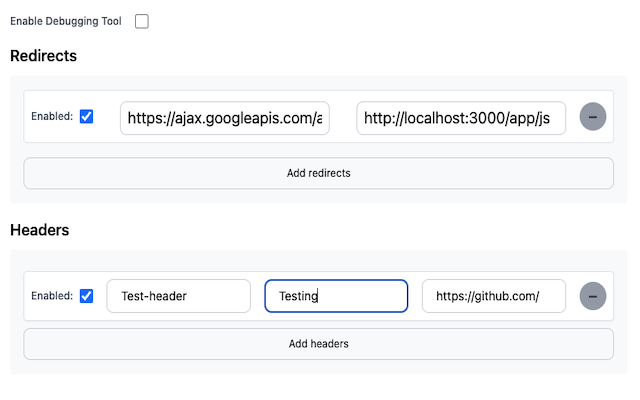Uncheck Enabled for the Test-header rule
Image resolution: width=640 pixels, height=400 pixels.
tap(87, 296)
